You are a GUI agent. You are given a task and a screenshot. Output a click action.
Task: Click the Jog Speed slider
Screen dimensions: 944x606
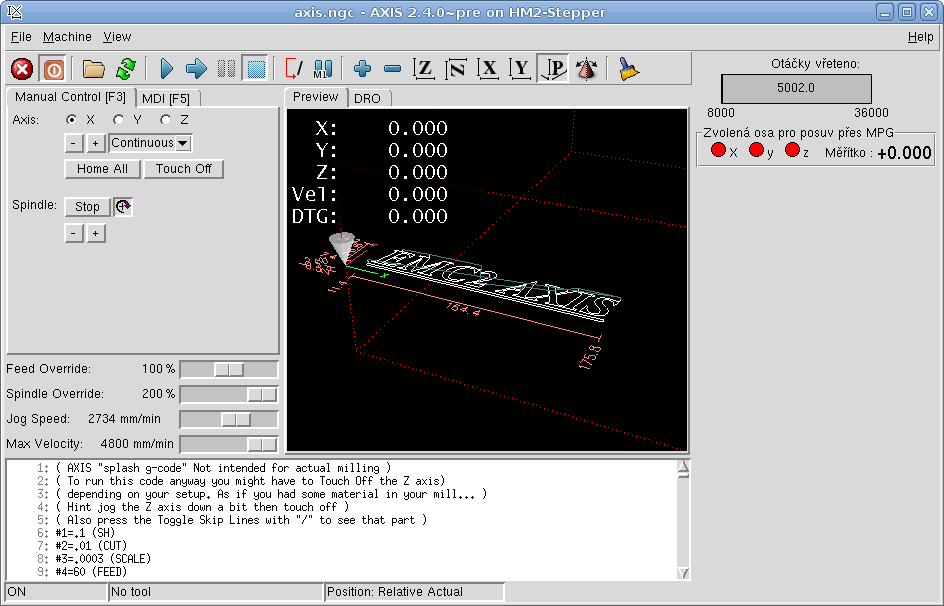tap(228, 419)
